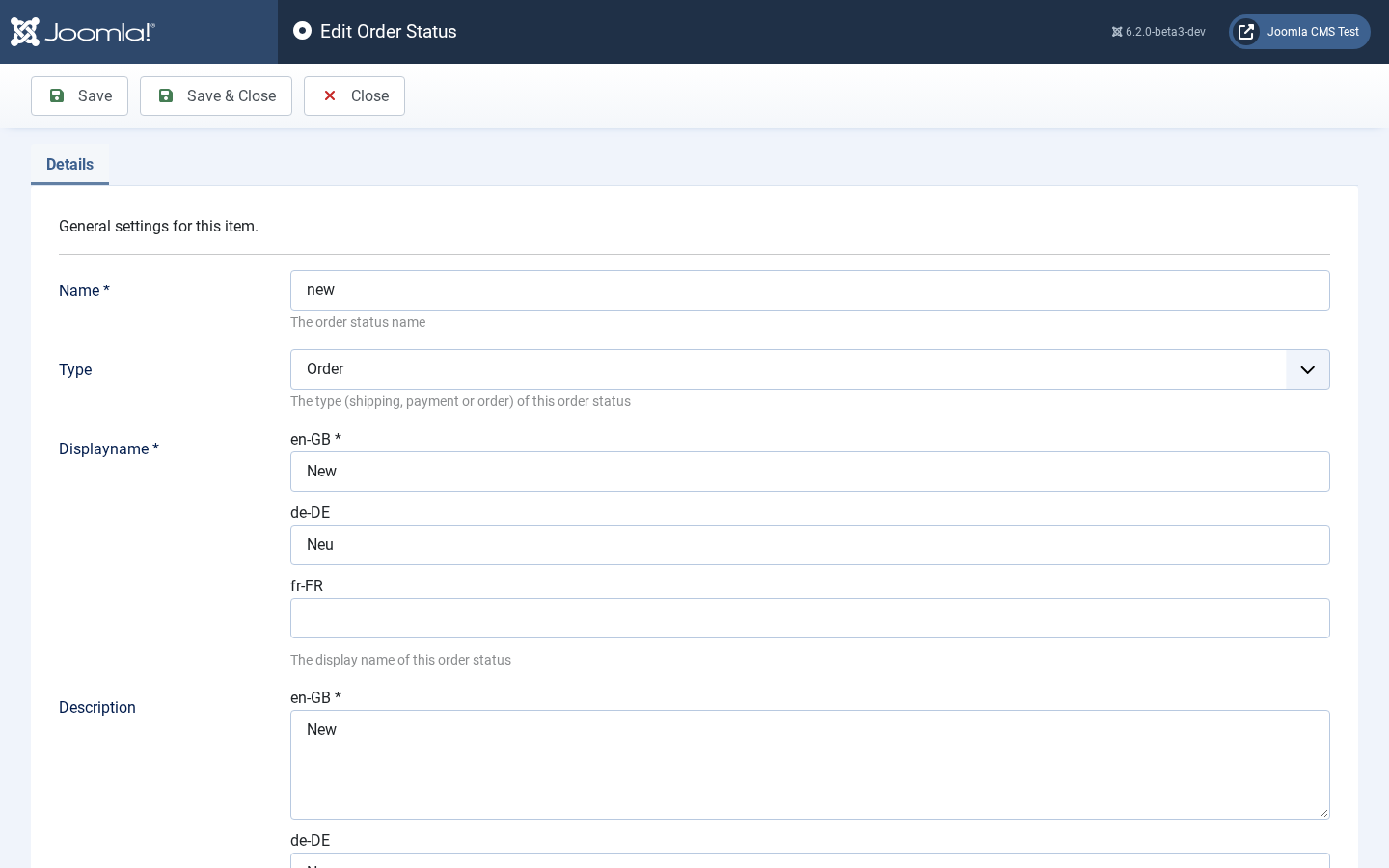Open the Type select showing Order
The image size is (1389, 868).
click(810, 369)
